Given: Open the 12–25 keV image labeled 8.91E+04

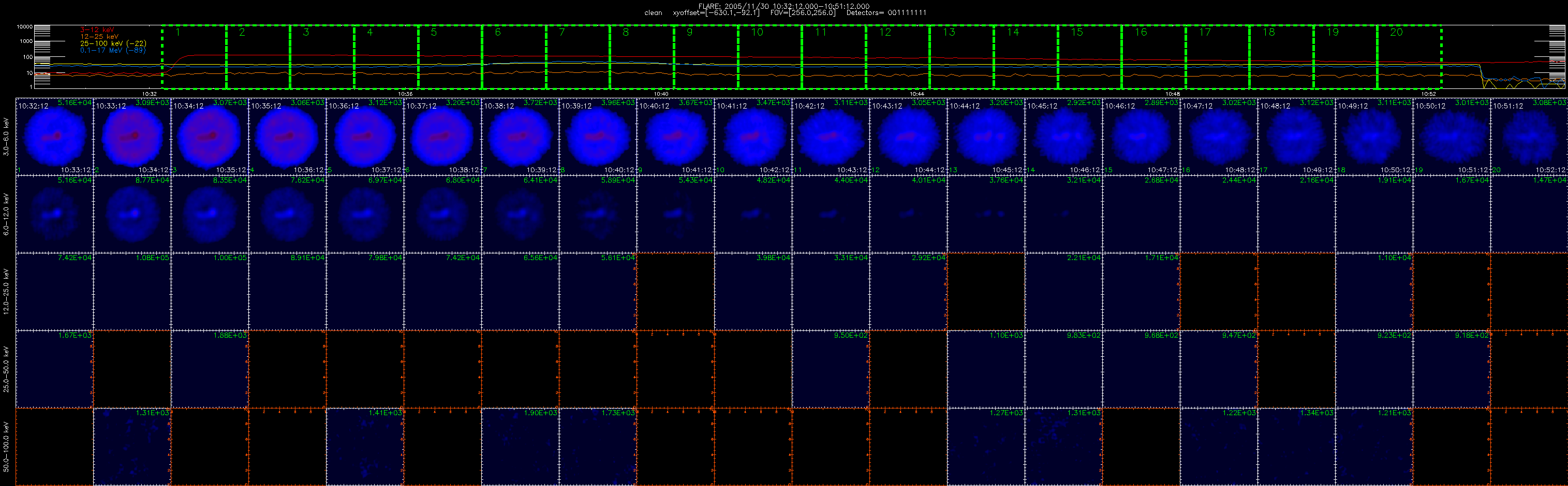Looking at the screenshot, I should click(287, 292).
